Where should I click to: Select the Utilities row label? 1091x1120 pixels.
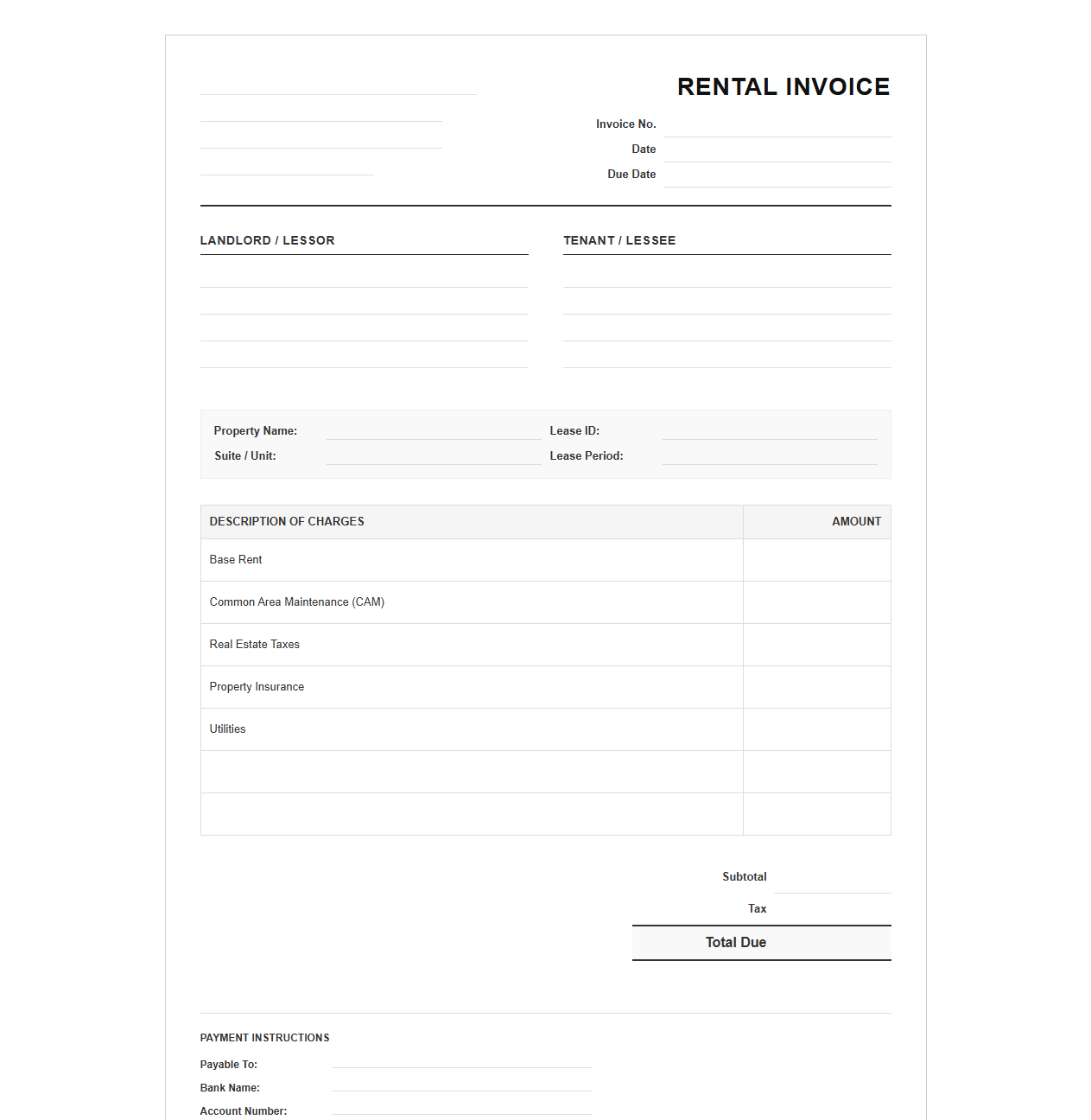[x=227, y=729]
